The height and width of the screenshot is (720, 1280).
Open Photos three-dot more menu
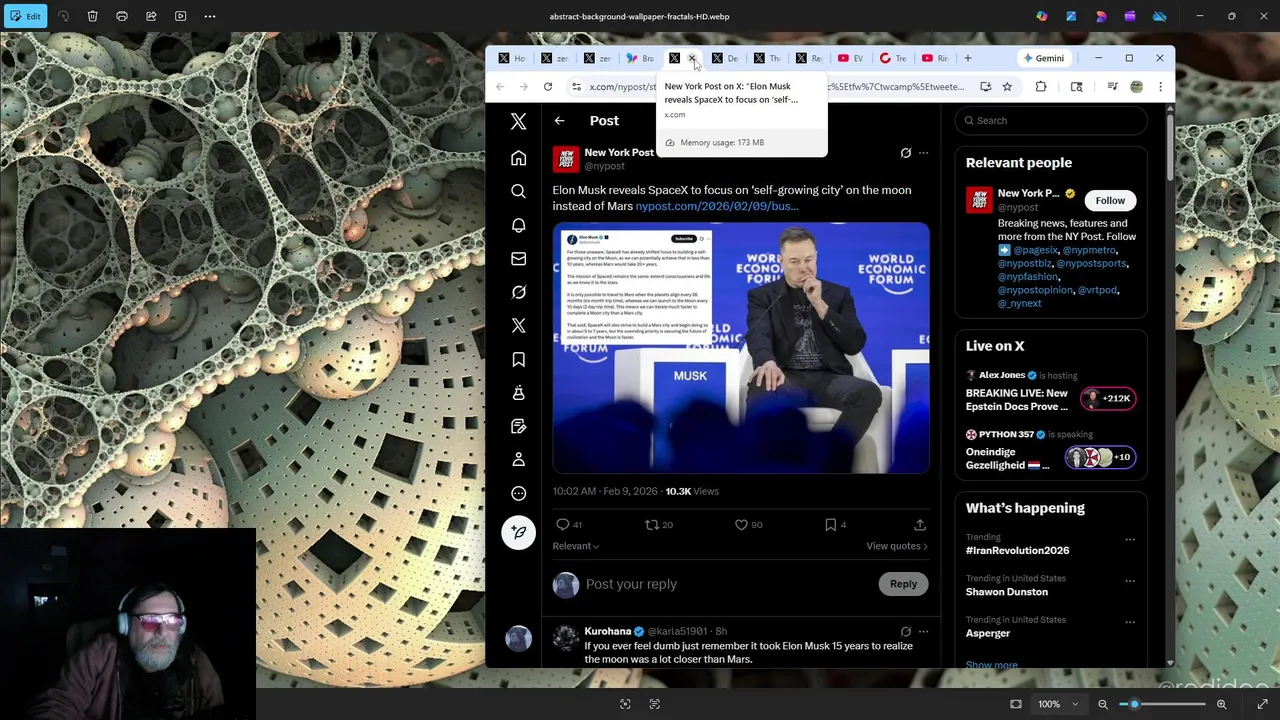(x=210, y=16)
